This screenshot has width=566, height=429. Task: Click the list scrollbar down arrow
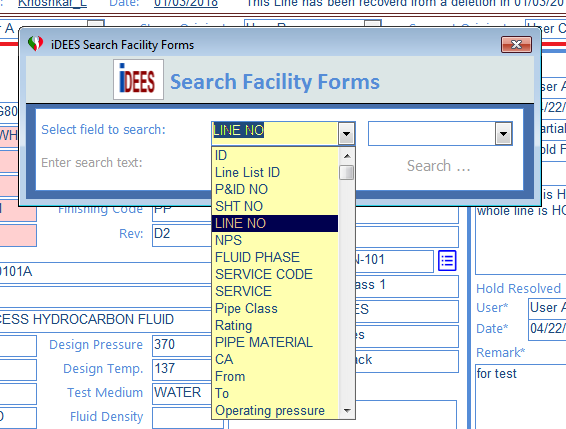click(x=347, y=411)
